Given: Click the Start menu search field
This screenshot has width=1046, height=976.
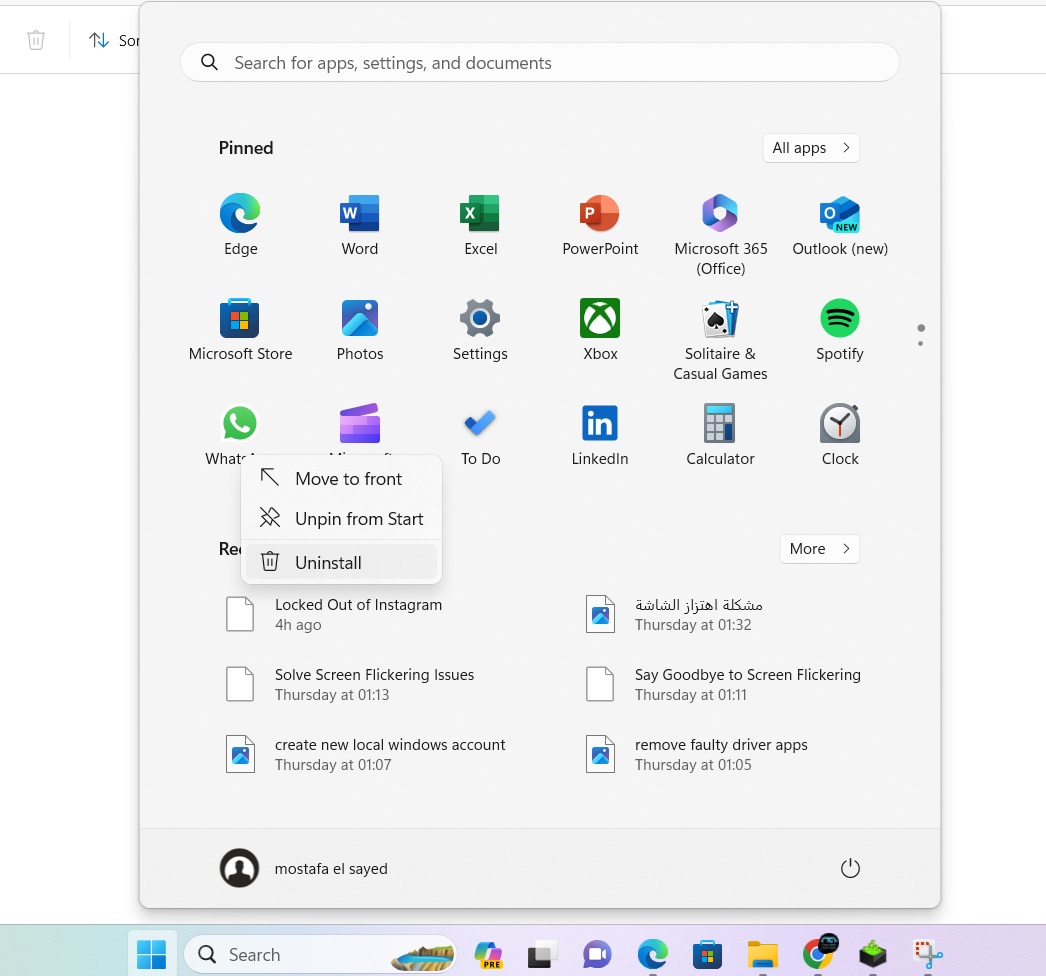Looking at the screenshot, I should 540,63.
